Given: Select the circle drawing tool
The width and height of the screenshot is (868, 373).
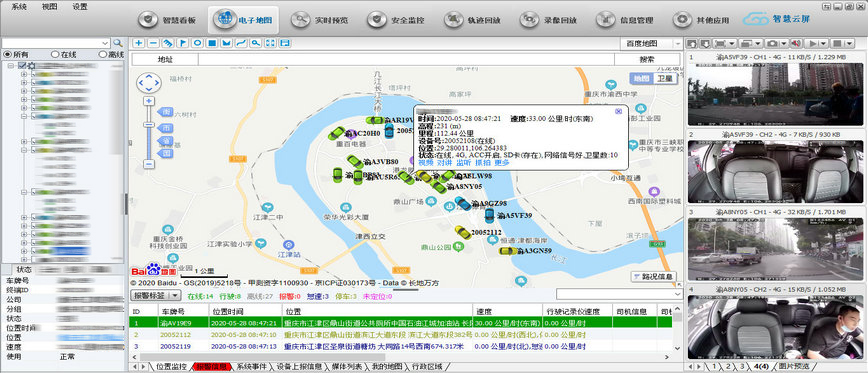Looking at the screenshot, I should 197,43.
